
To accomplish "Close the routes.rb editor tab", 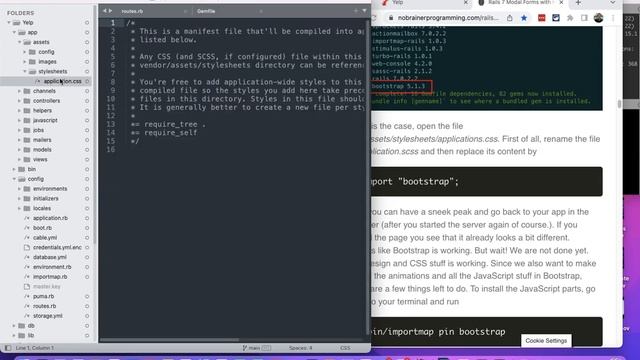I will pos(185,11).
